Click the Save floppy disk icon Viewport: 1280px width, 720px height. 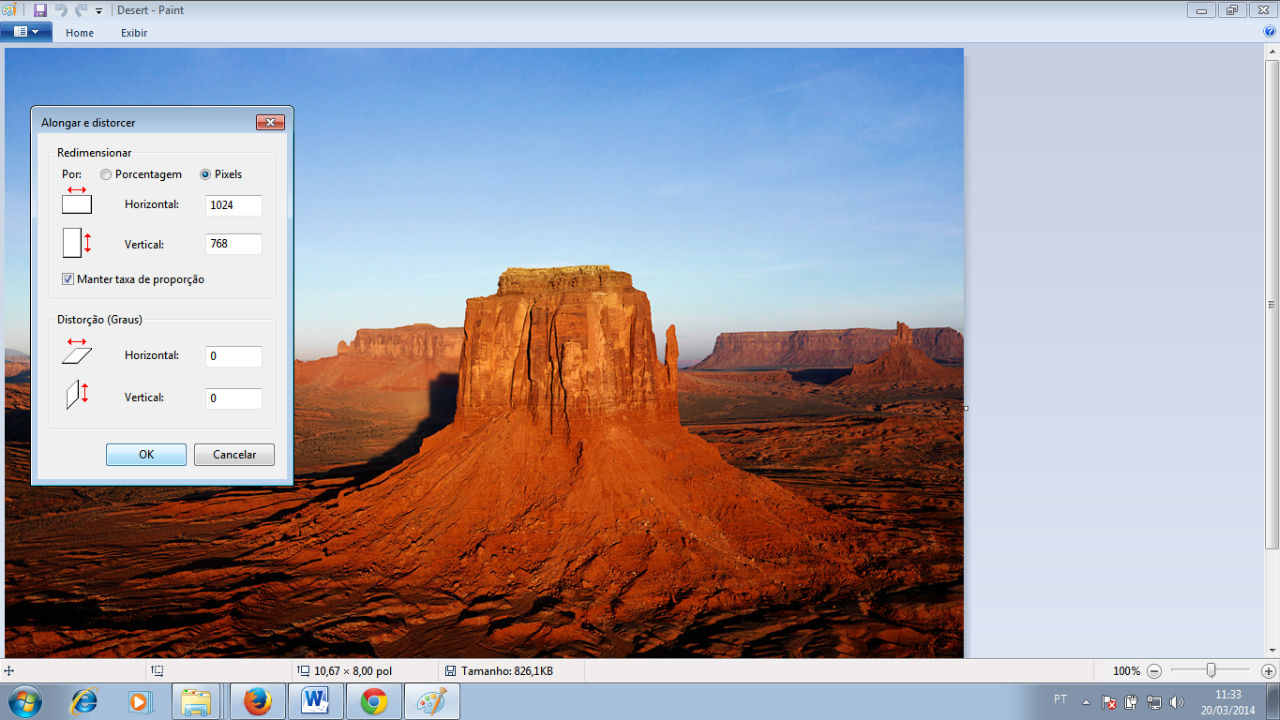click(x=40, y=10)
